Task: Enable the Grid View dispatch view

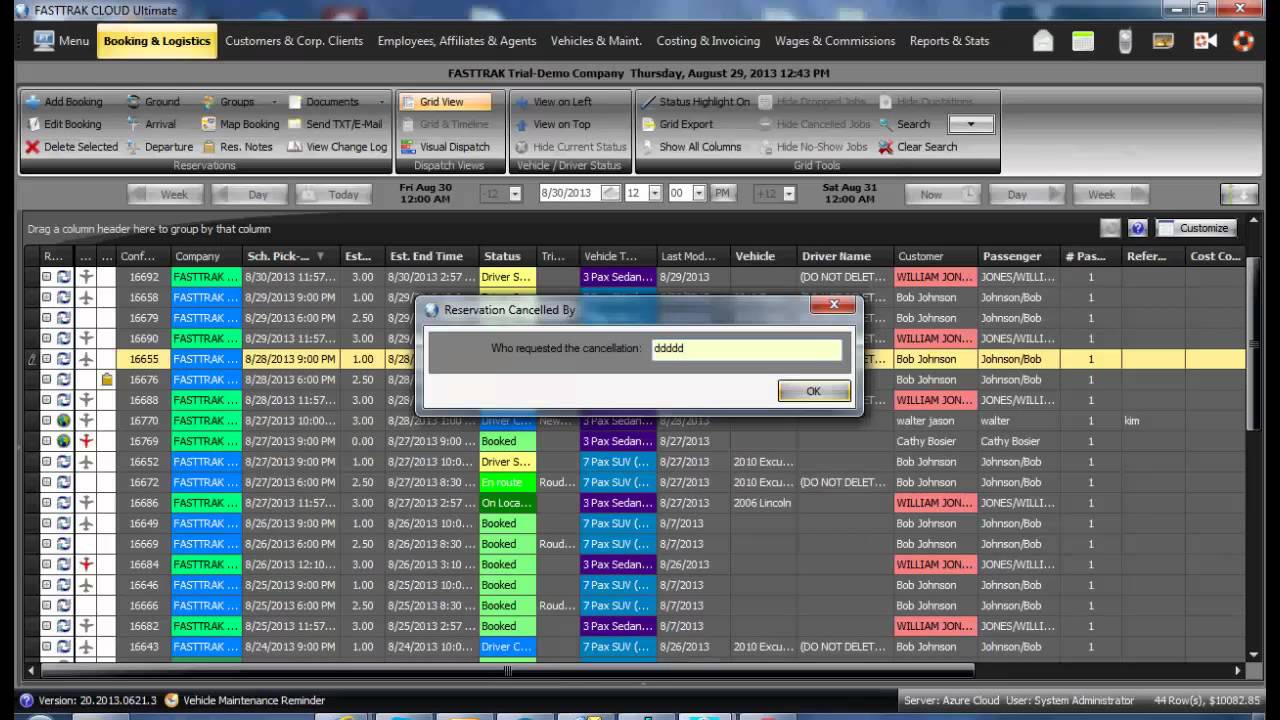Action: [445, 102]
